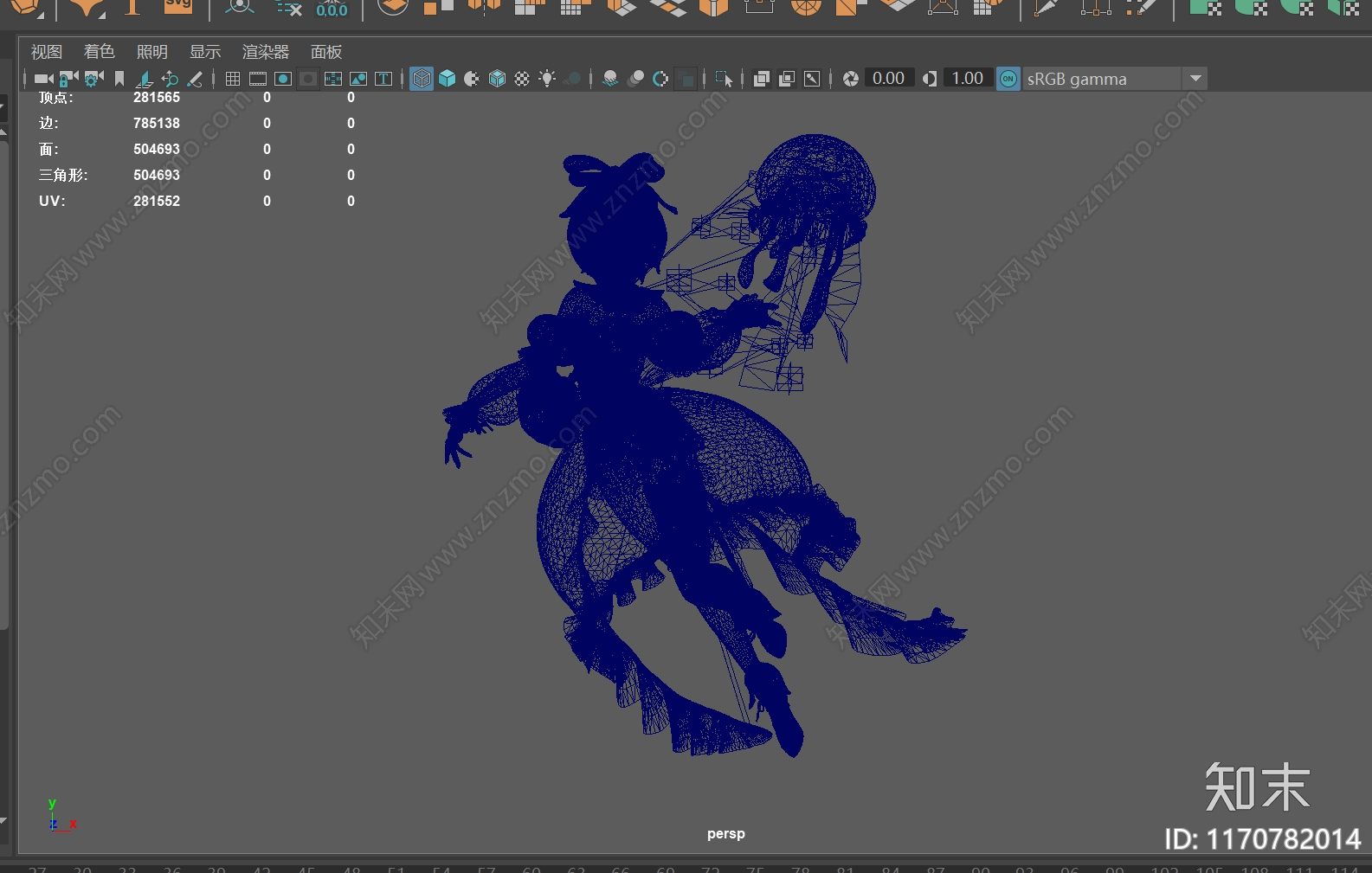Toggle the Film Gate display
Screen dimensions: 1372x873
[258, 79]
